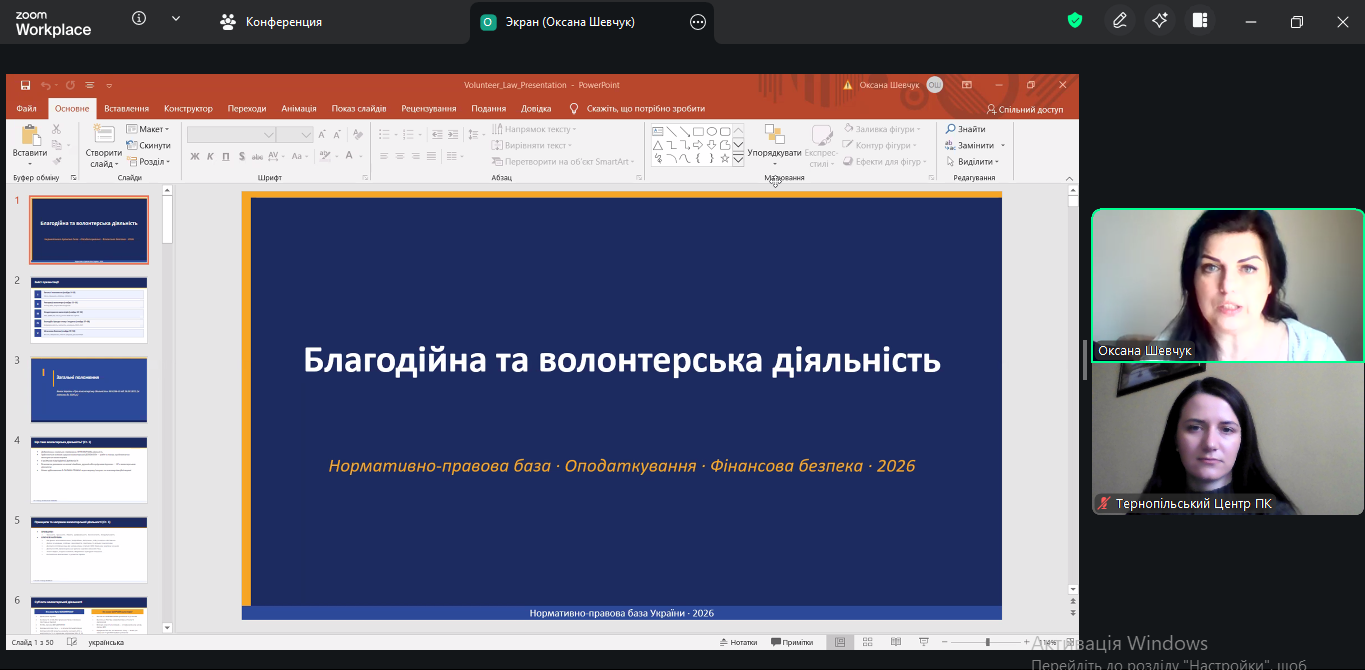Open more options on the Екран tab
1365x670 pixels.
698,22
